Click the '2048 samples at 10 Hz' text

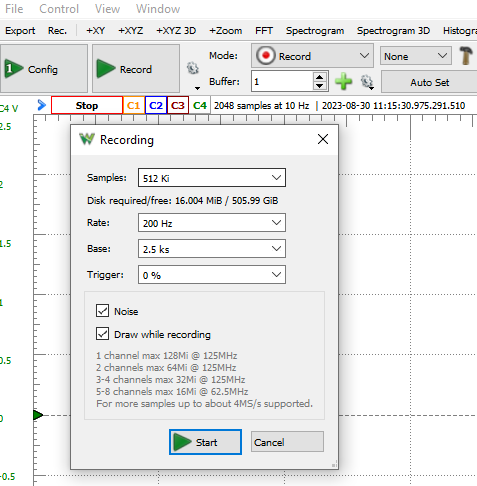(x=262, y=106)
